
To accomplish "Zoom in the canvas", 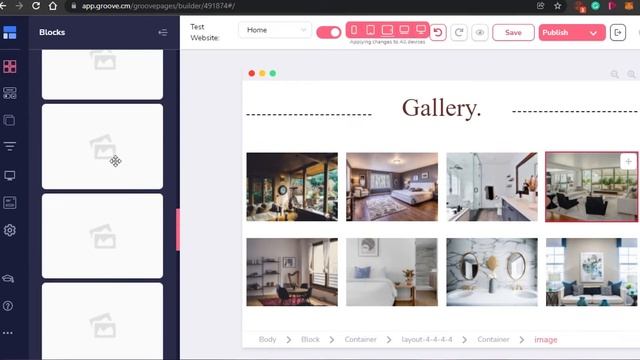I will (x=631, y=74).
